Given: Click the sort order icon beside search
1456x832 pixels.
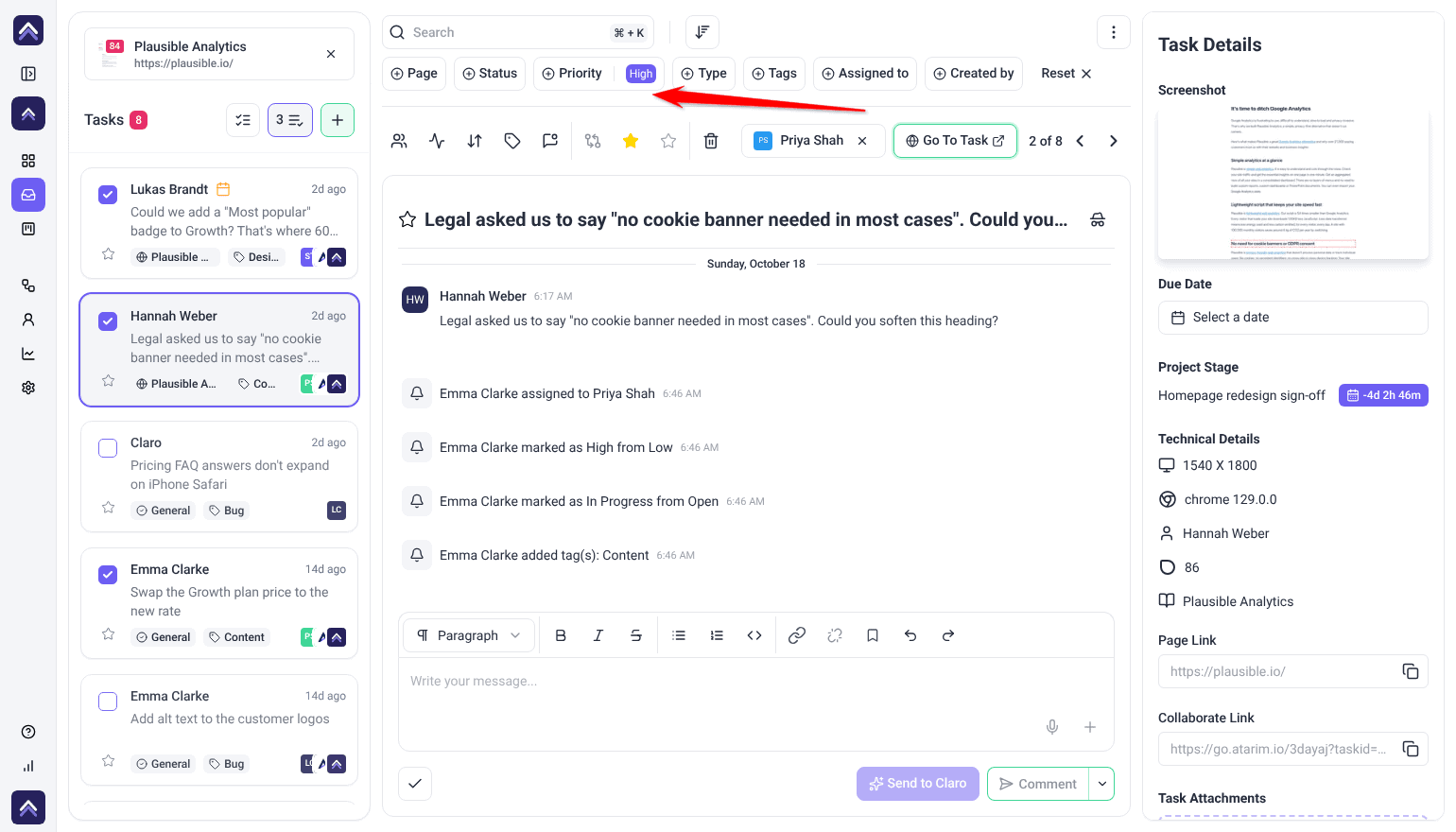Looking at the screenshot, I should [702, 32].
